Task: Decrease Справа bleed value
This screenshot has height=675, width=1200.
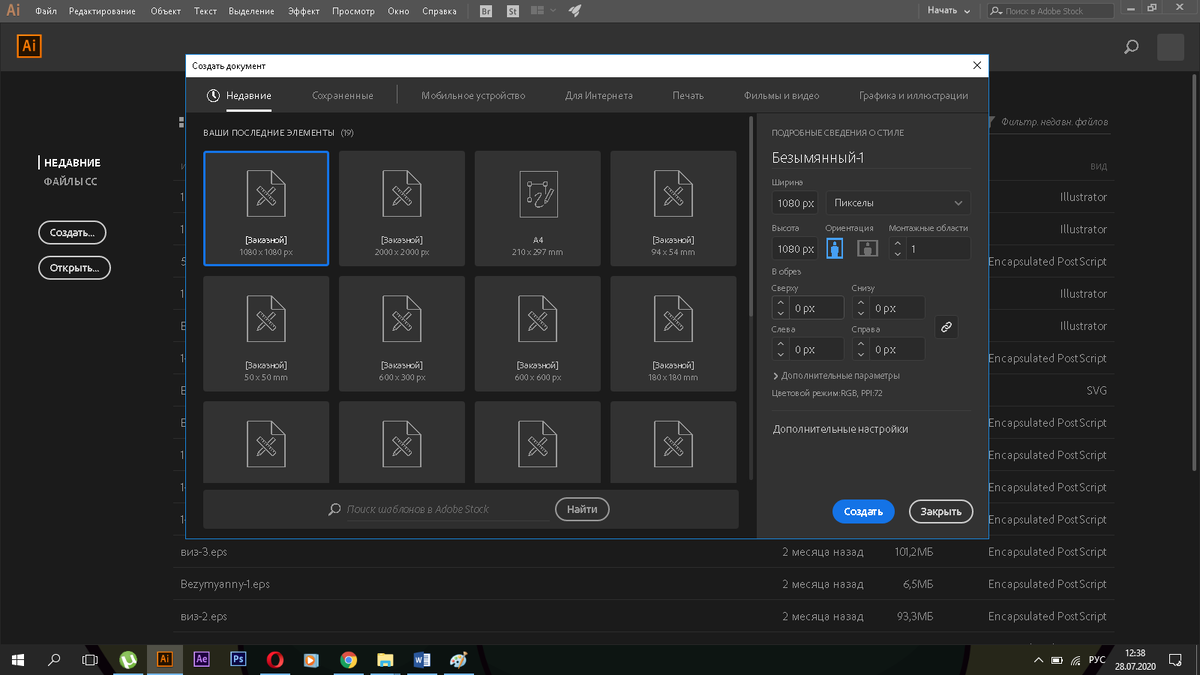Action: point(861,355)
